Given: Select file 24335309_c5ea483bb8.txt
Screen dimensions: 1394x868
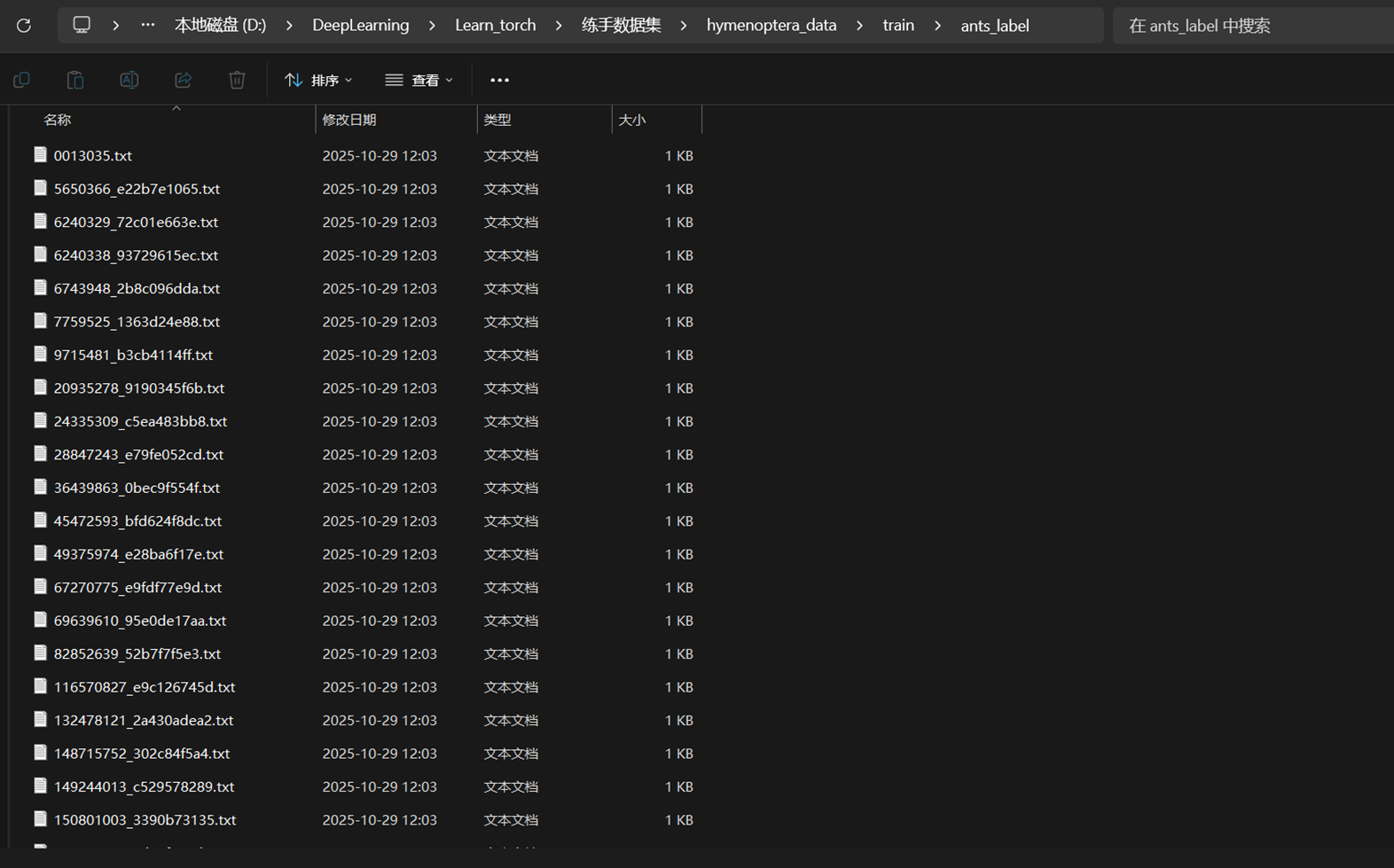Looking at the screenshot, I should [140, 421].
